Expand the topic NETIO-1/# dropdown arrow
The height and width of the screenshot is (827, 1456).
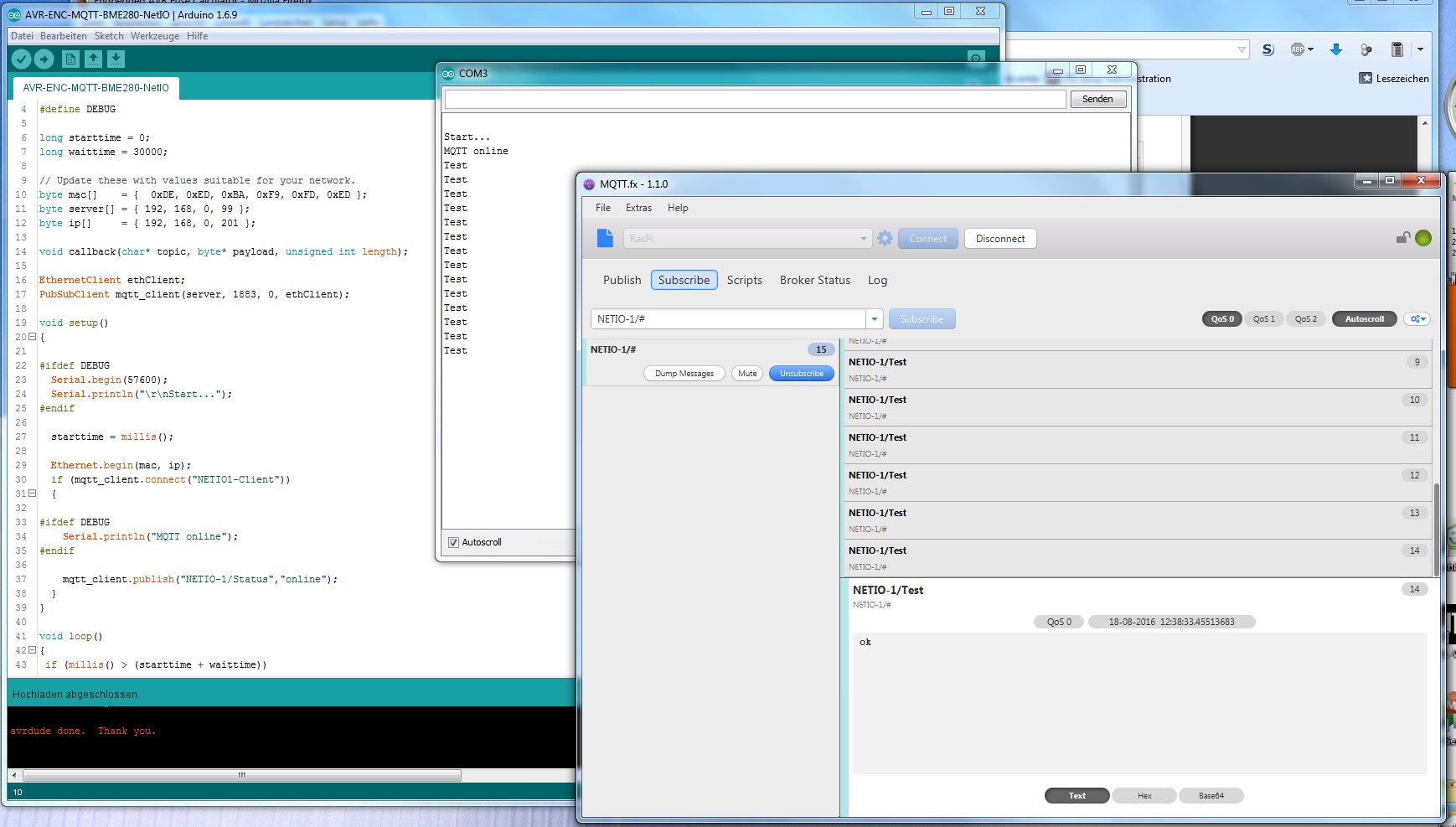point(875,319)
